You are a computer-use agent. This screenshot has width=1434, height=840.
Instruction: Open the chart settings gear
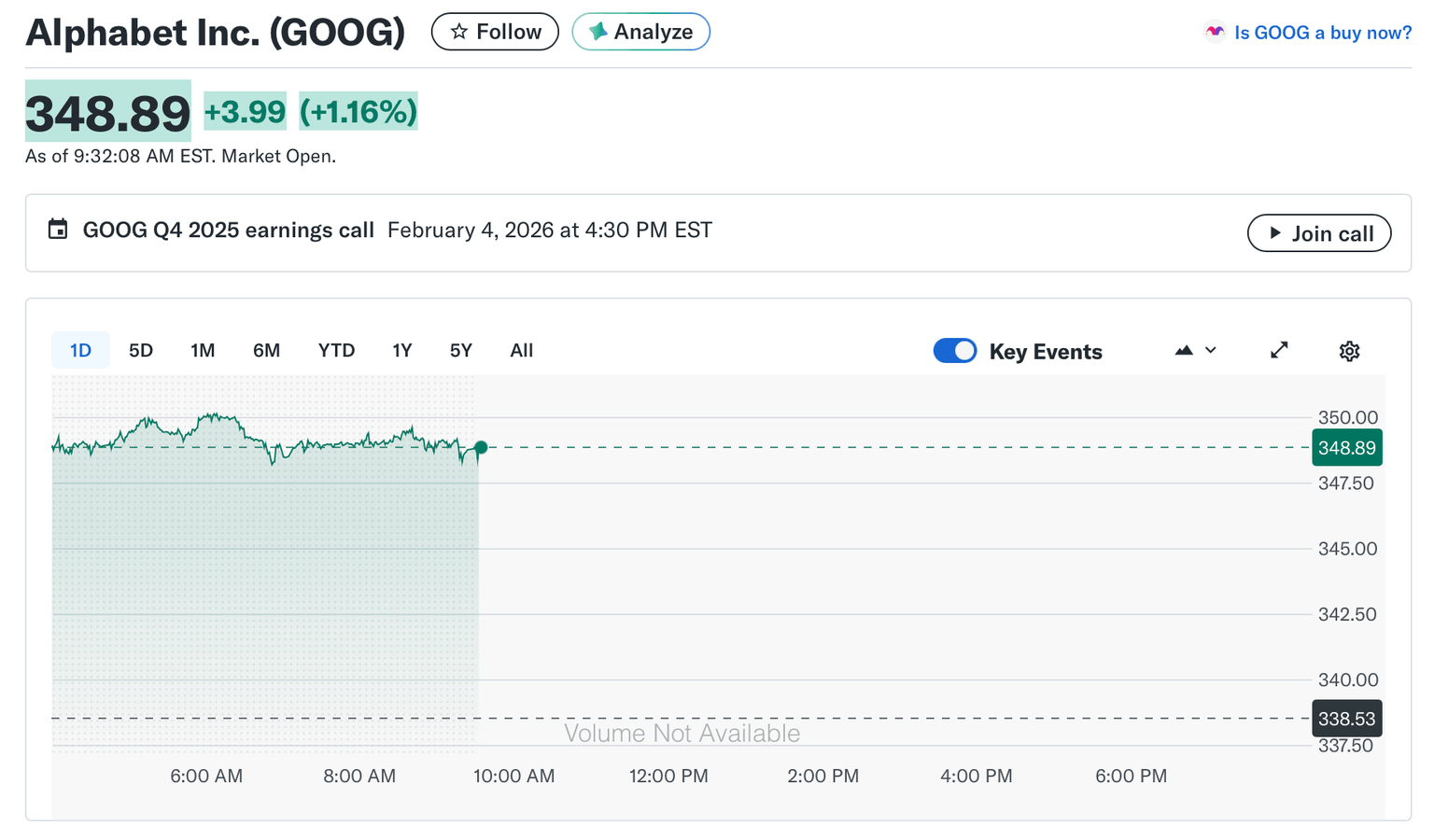[x=1349, y=351]
